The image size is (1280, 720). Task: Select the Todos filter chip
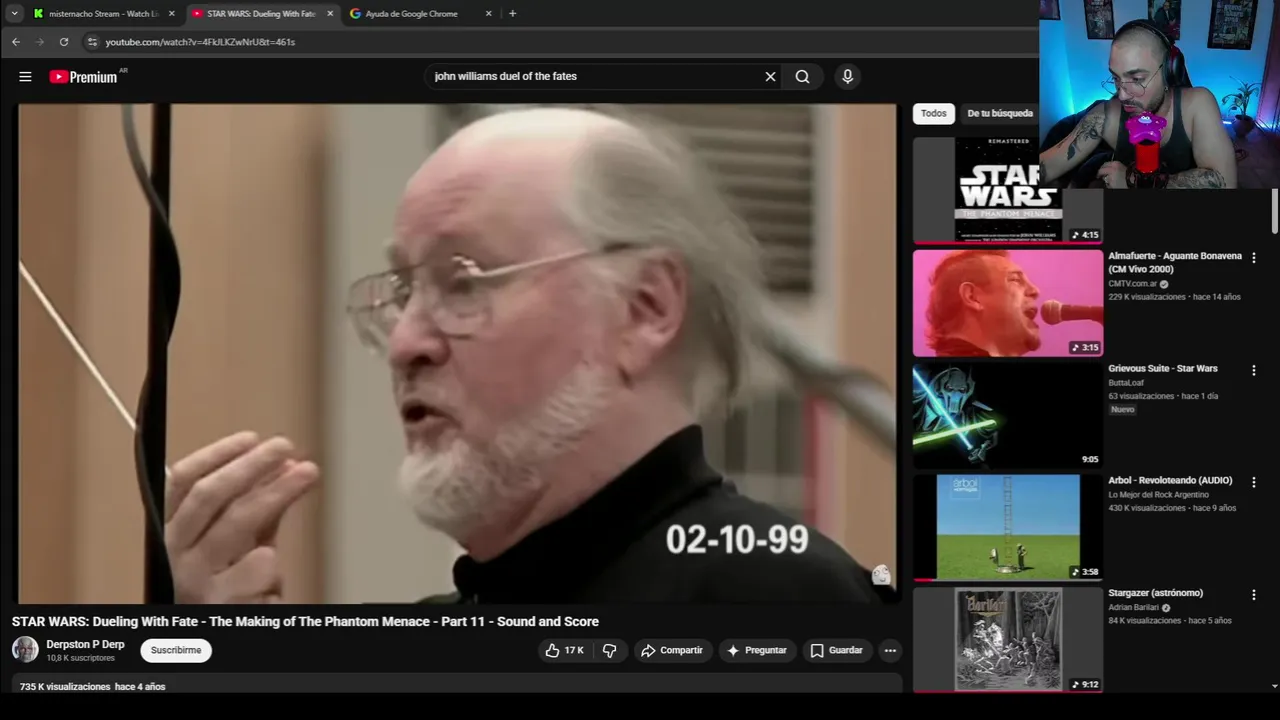point(934,113)
